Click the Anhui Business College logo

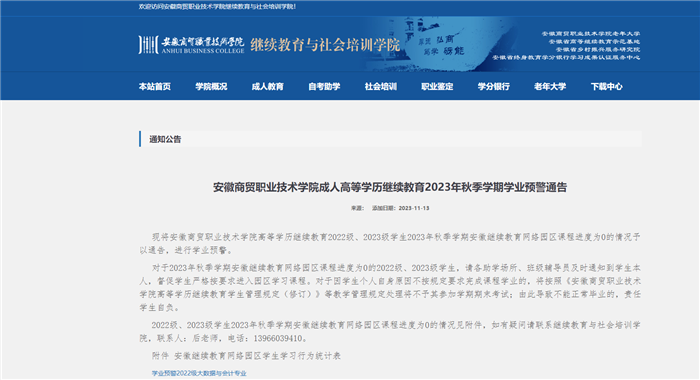(x=192, y=45)
